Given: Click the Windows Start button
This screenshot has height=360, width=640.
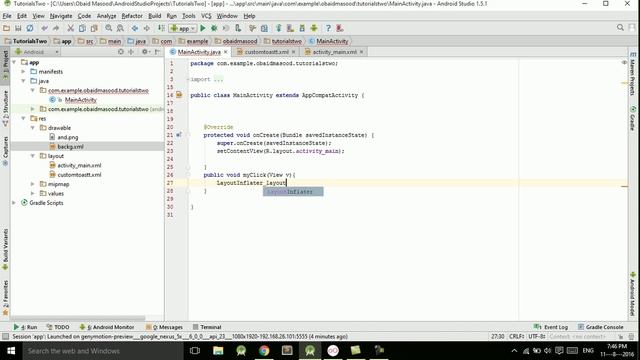Looking at the screenshot, I should click(11, 351).
